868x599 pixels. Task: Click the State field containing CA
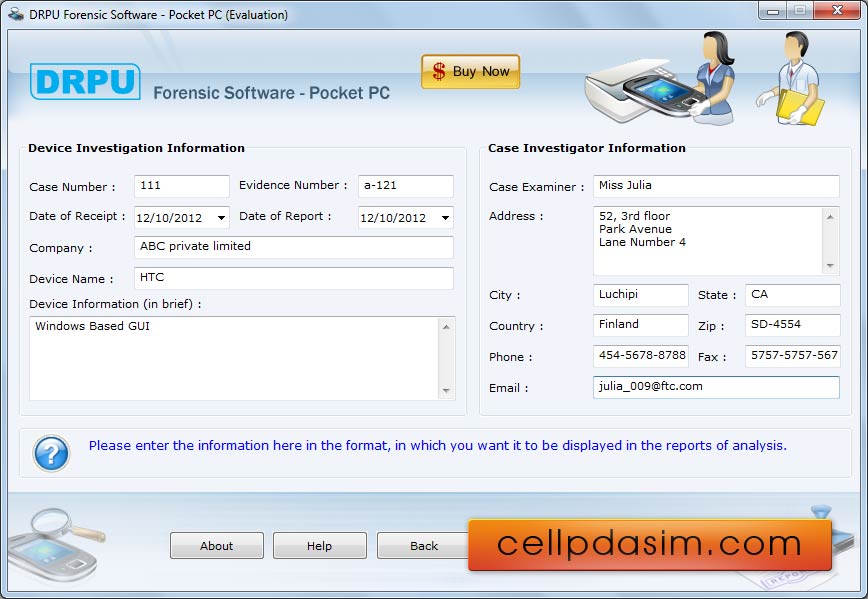793,295
